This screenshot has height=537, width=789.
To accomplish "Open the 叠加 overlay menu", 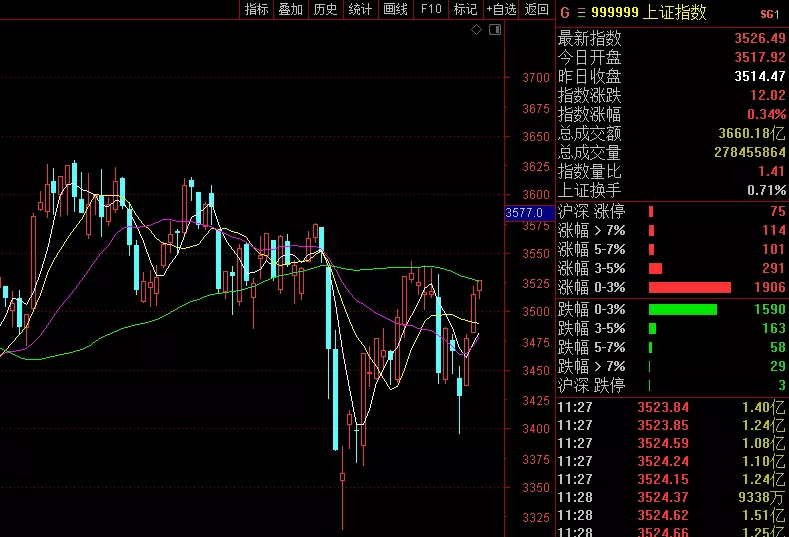I will [x=291, y=9].
